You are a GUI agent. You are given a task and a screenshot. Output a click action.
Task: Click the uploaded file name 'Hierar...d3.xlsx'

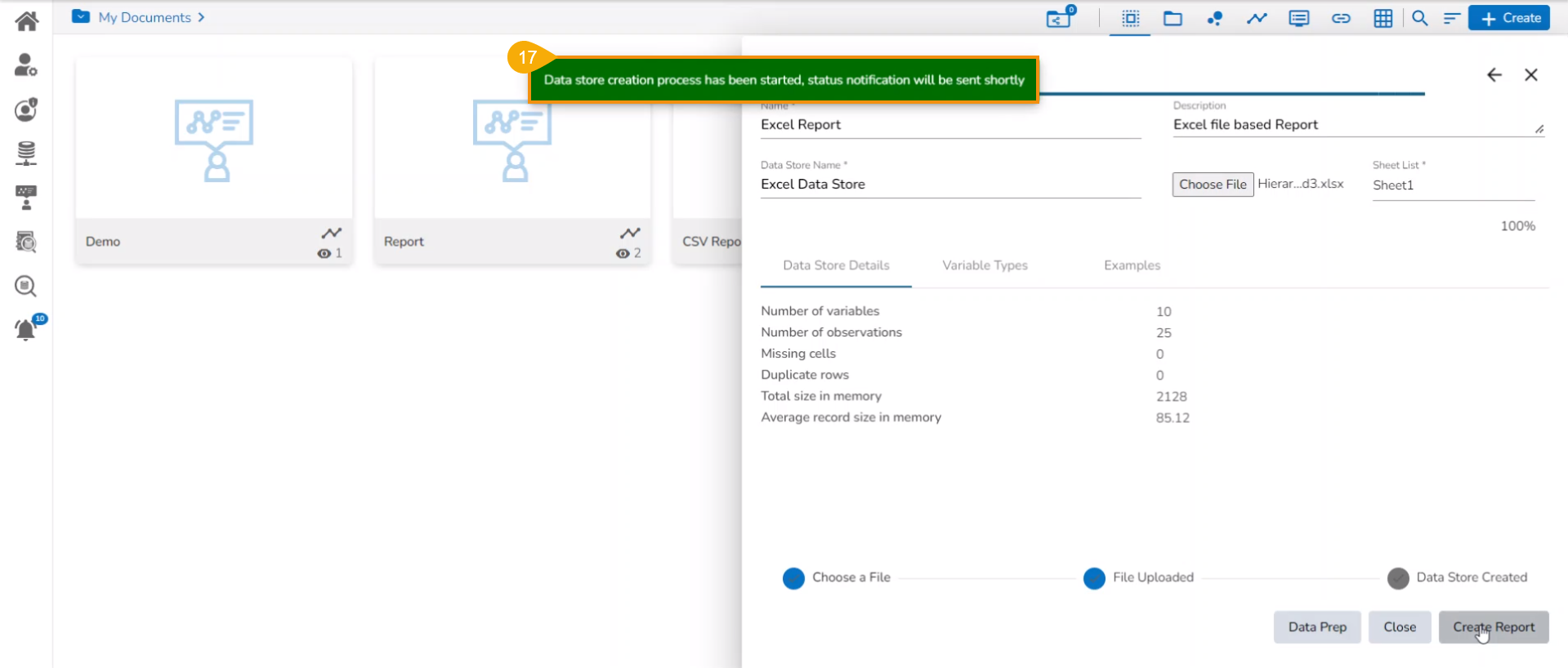tap(1301, 184)
